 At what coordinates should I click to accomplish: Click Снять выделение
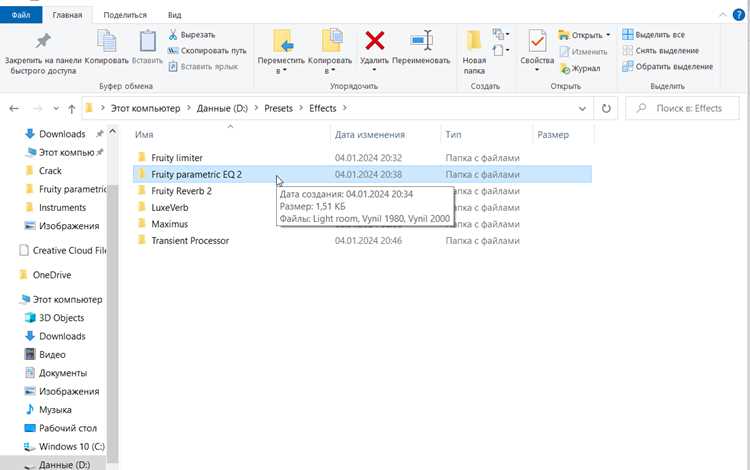pos(661,50)
